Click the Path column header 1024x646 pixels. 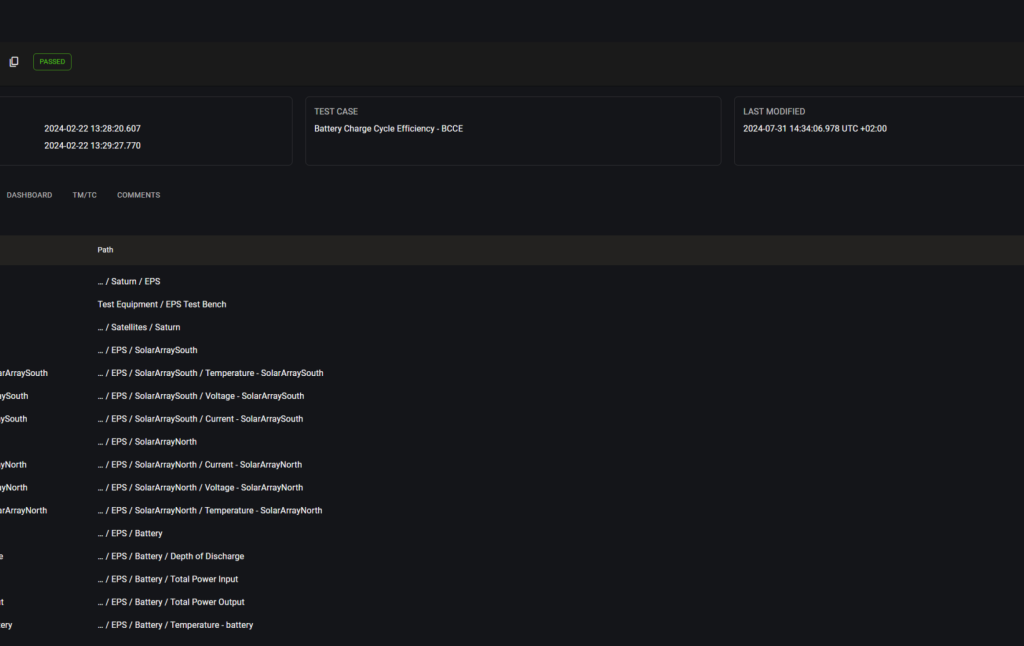(105, 250)
